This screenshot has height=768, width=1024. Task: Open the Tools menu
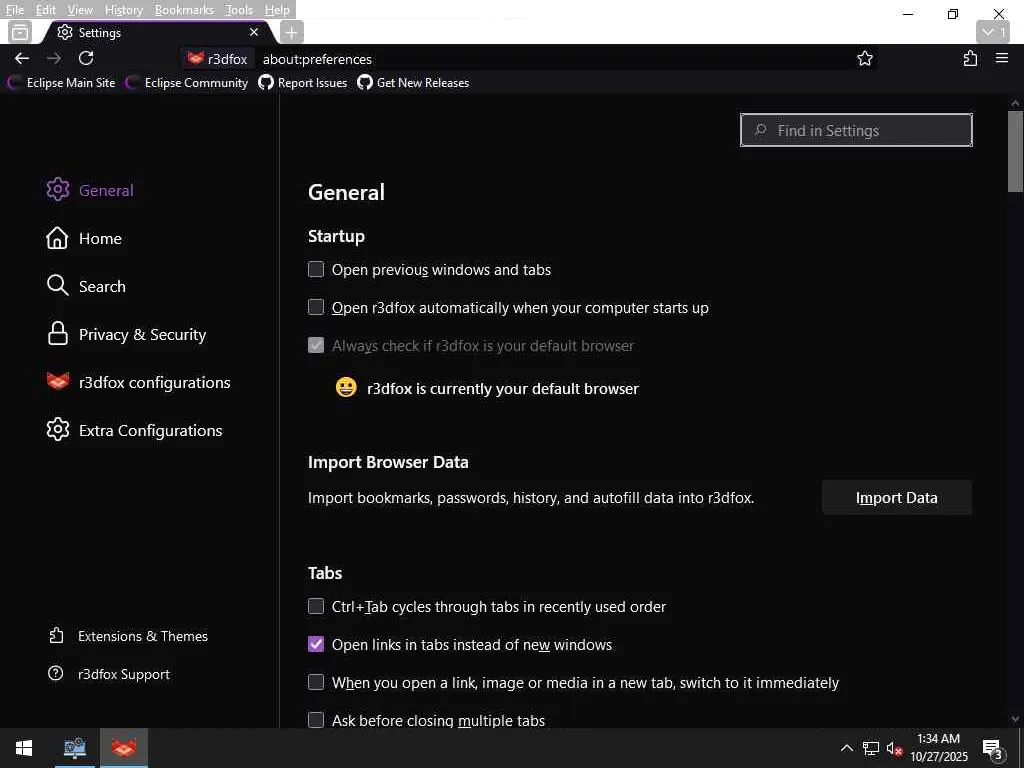coord(239,10)
